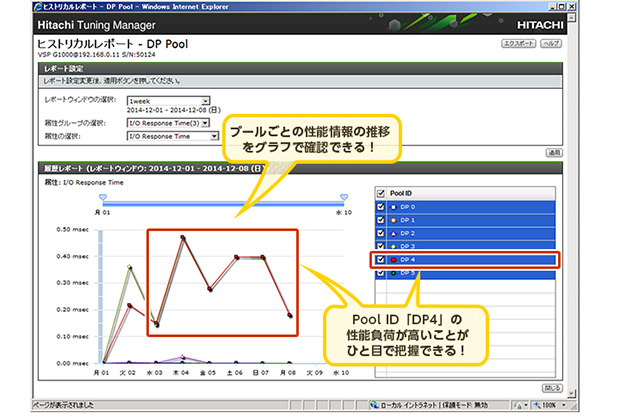
Task: Click the ページが表示されました status text
Action: tap(63, 405)
